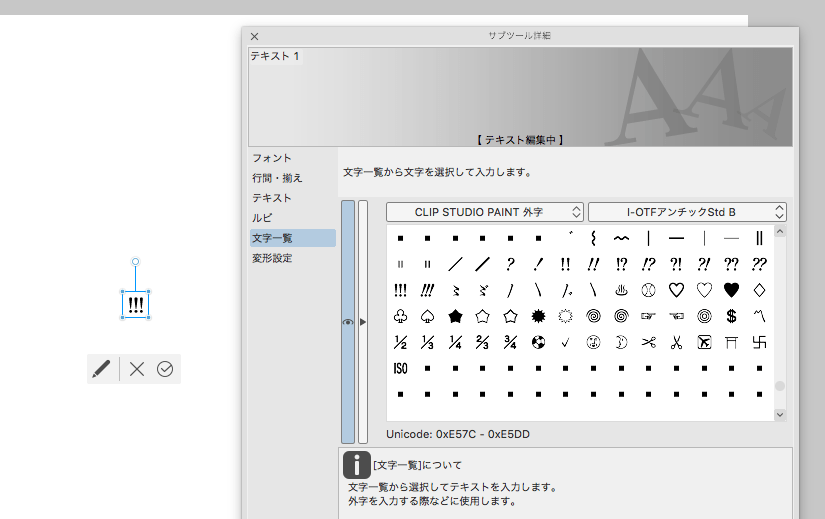This screenshot has height=519, width=825.
Task: Toggle the eye visibility for character list
Action: (348, 322)
